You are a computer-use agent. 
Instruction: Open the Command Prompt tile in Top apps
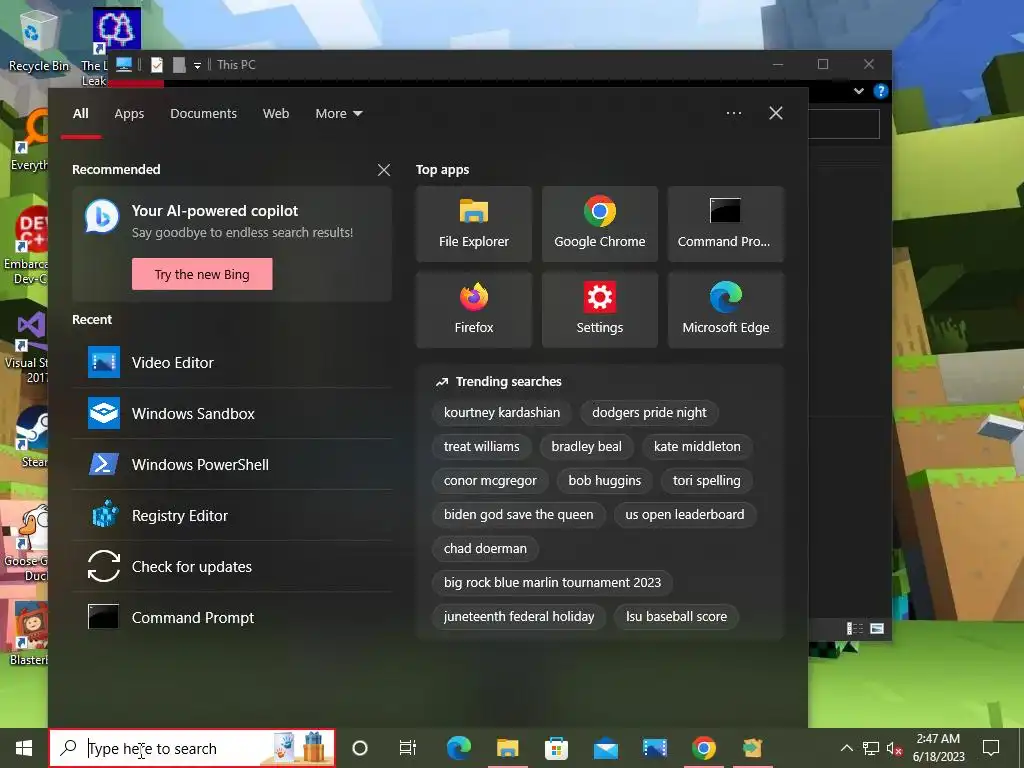[x=726, y=224]
